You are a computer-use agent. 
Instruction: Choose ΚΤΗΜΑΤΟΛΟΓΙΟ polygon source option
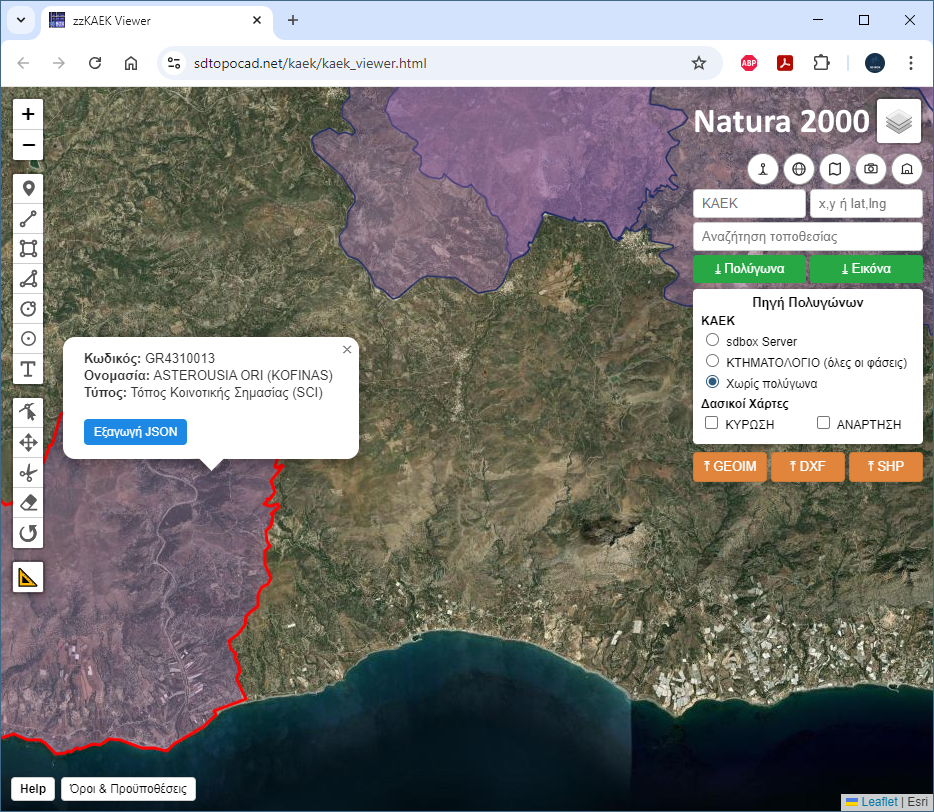pyautogui.click(x=713, y=362)
